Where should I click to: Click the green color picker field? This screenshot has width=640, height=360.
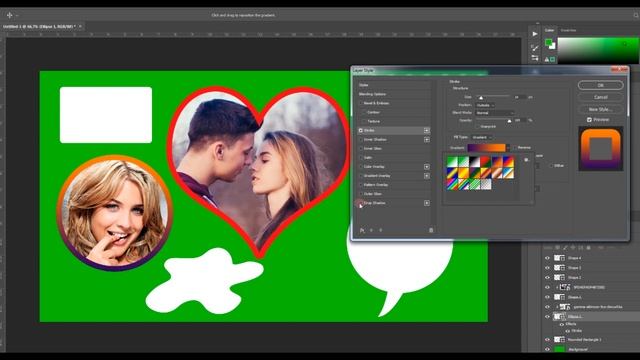(x=598, y=51)
